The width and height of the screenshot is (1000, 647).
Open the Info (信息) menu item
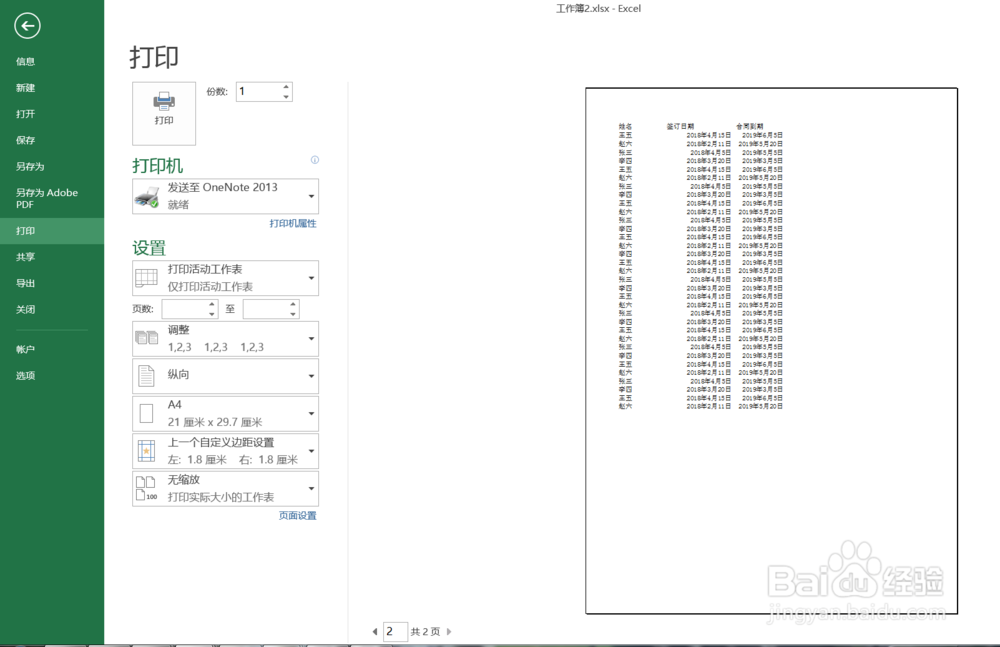(x=52, y=61)
